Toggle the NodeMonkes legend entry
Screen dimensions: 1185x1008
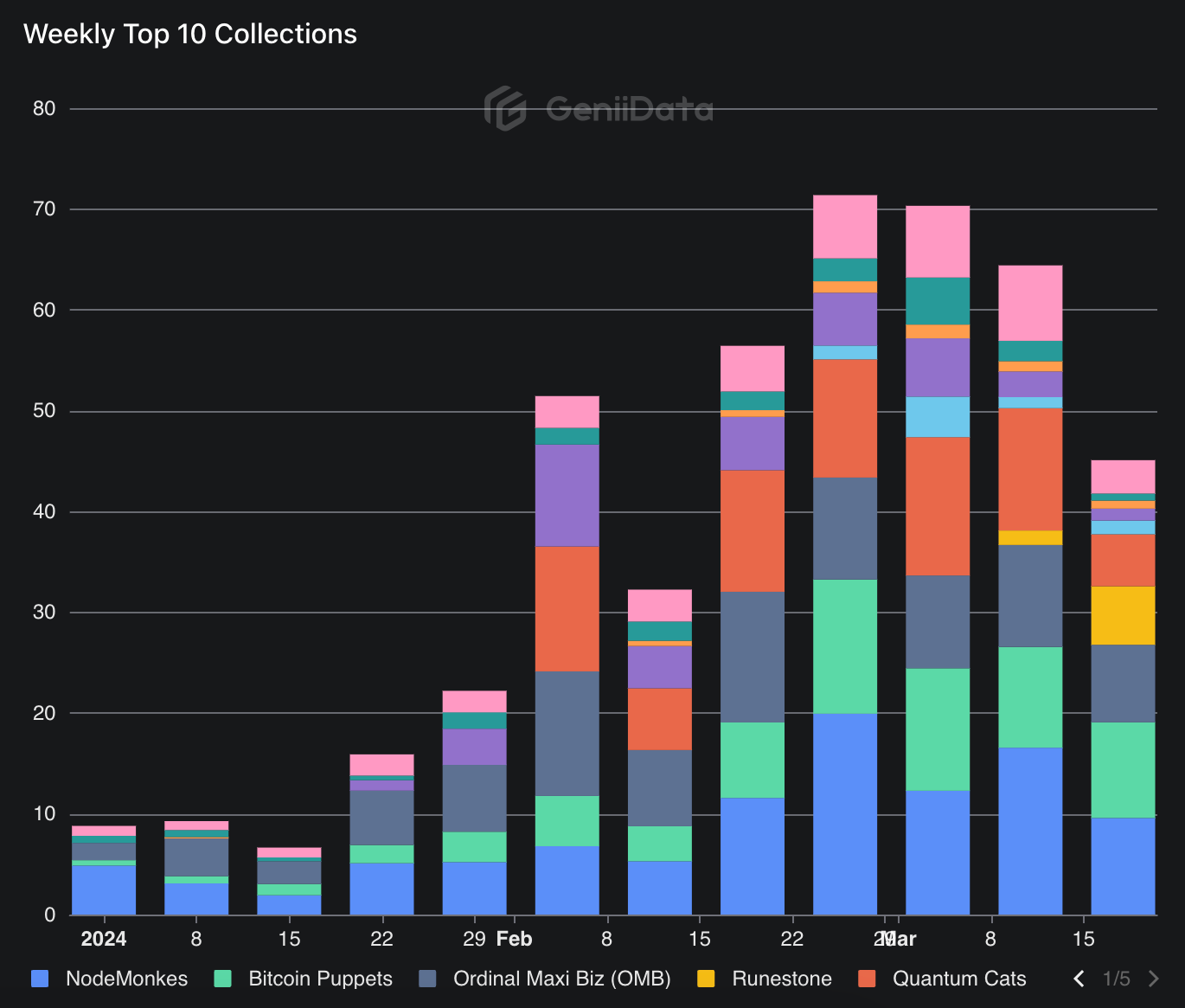point(109,979)
